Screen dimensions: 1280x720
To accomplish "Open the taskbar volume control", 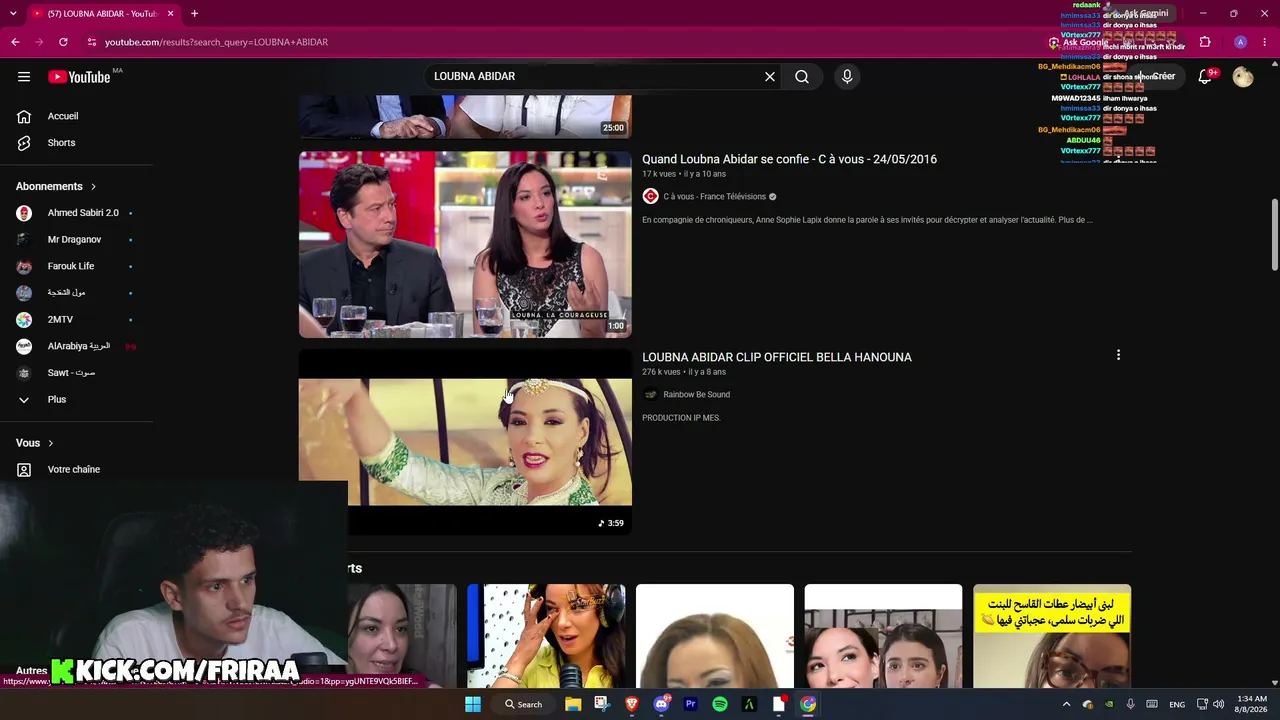I will [x=1218, y=704].
